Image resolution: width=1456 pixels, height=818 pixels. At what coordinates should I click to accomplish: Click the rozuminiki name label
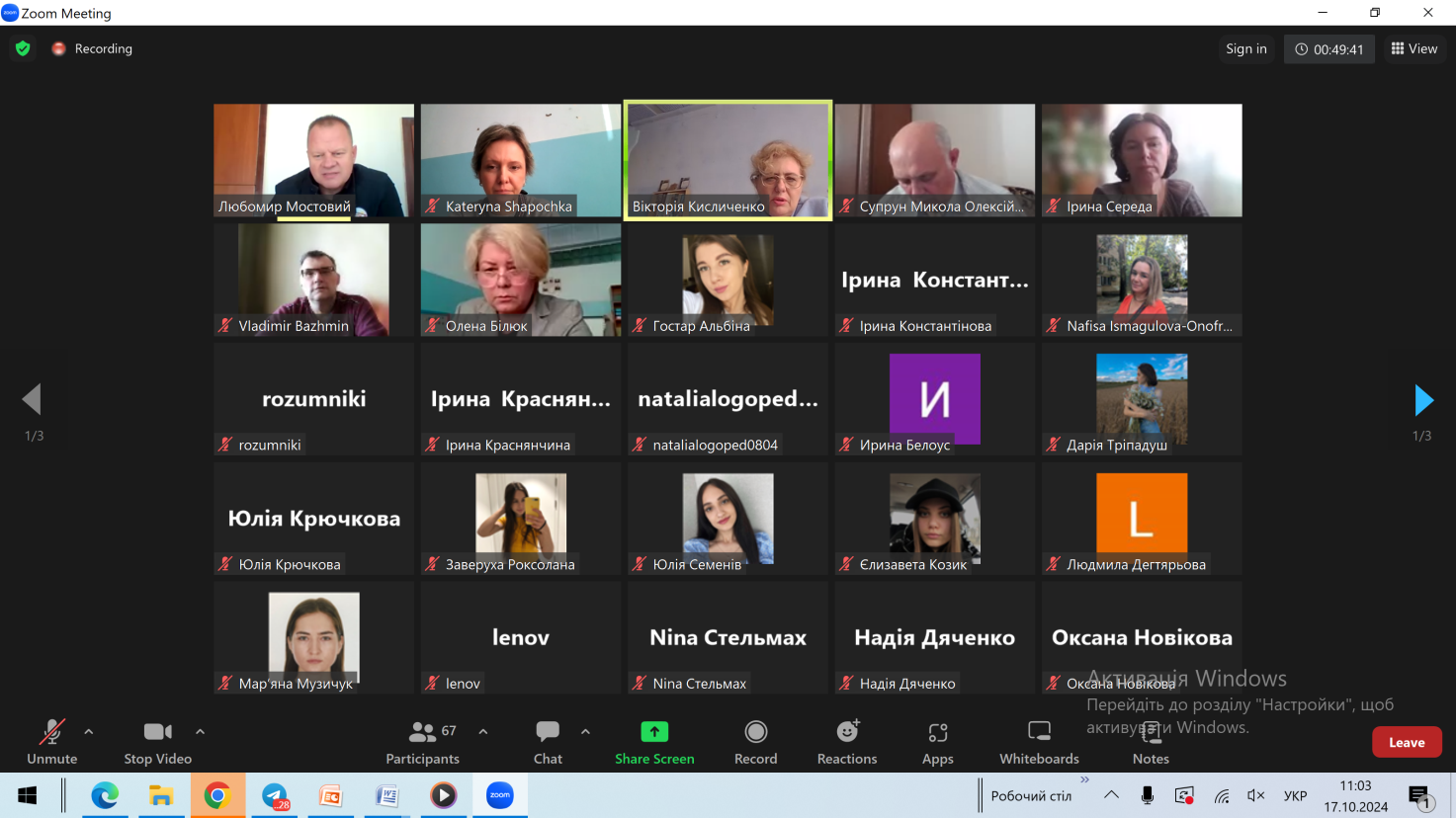(270, 445)
